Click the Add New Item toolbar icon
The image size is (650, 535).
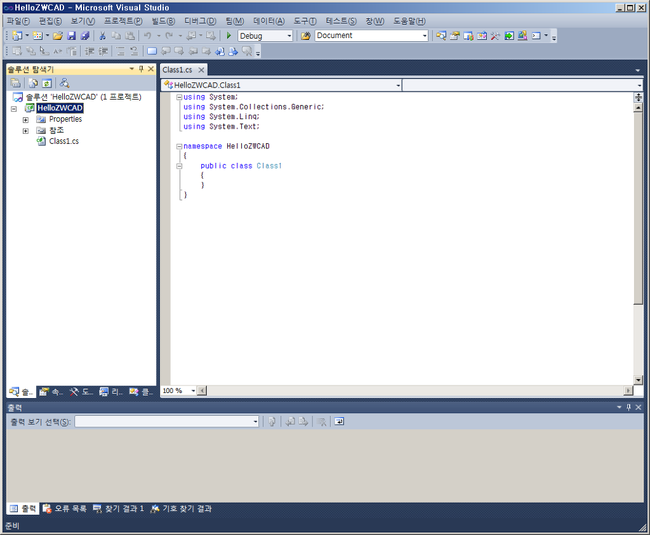pyautogui.click(x=38, y=36)
